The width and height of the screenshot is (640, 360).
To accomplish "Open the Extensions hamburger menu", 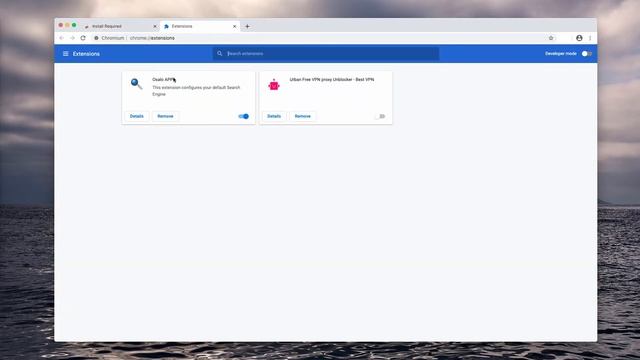I will [x=65, y=53].
